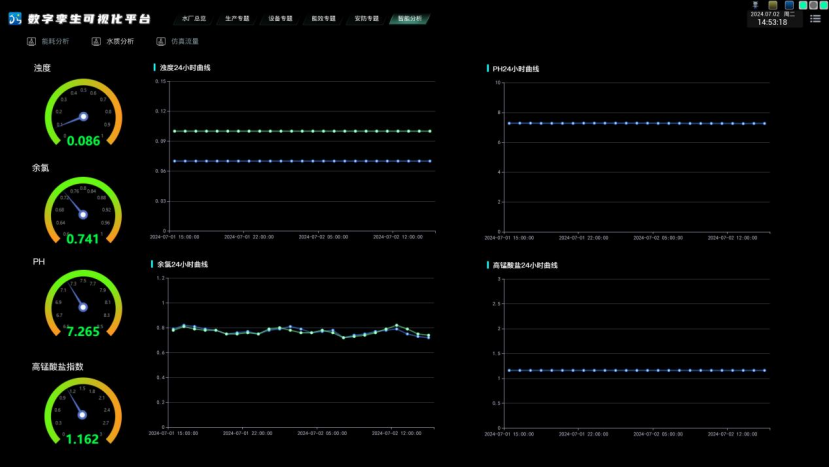The width and height of the screenshot is (830, 467).
Task: Open the list menu icon beside the clock
Action: 815,19
